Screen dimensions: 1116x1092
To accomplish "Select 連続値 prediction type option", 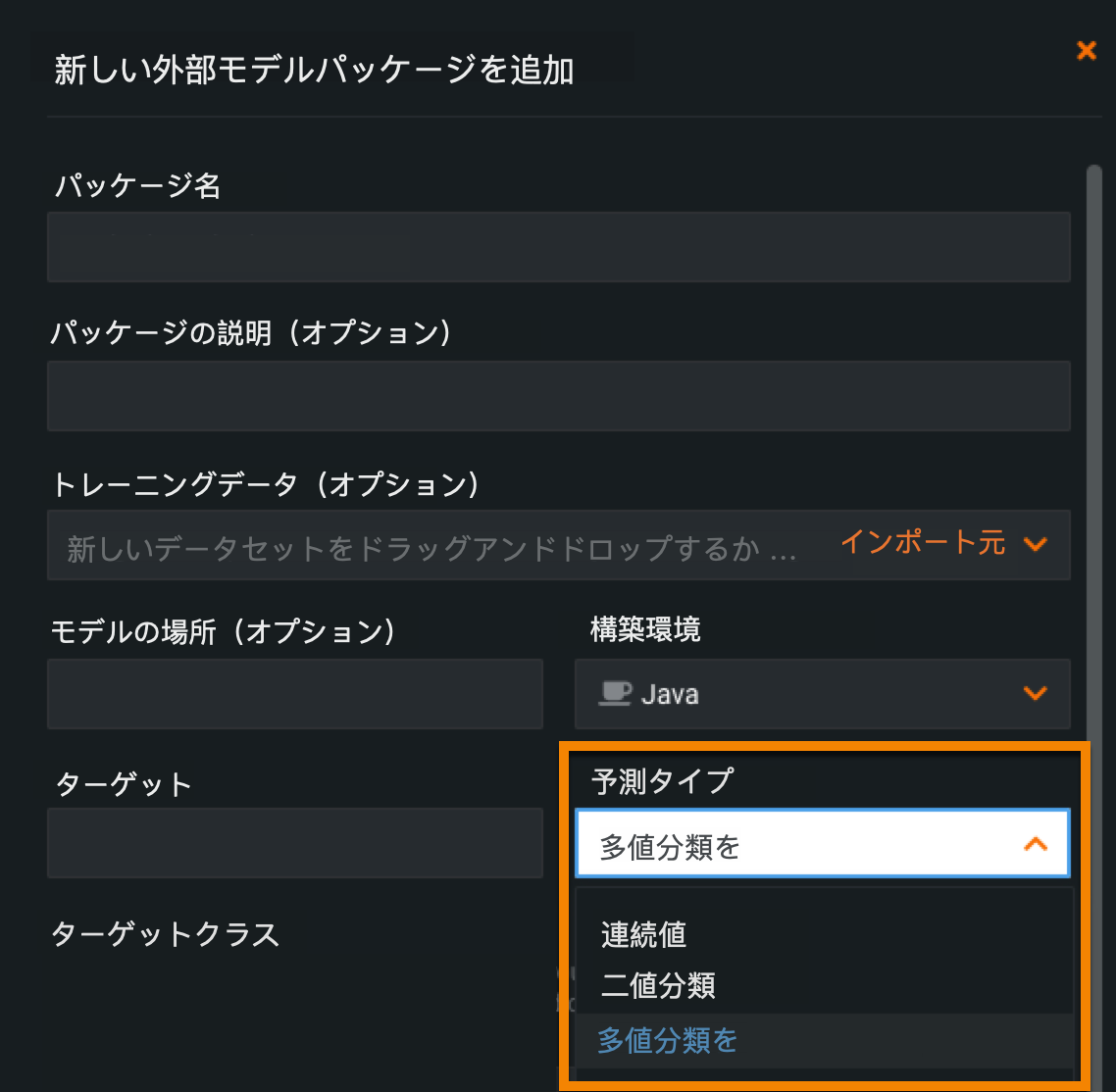I will coord(643,935).
